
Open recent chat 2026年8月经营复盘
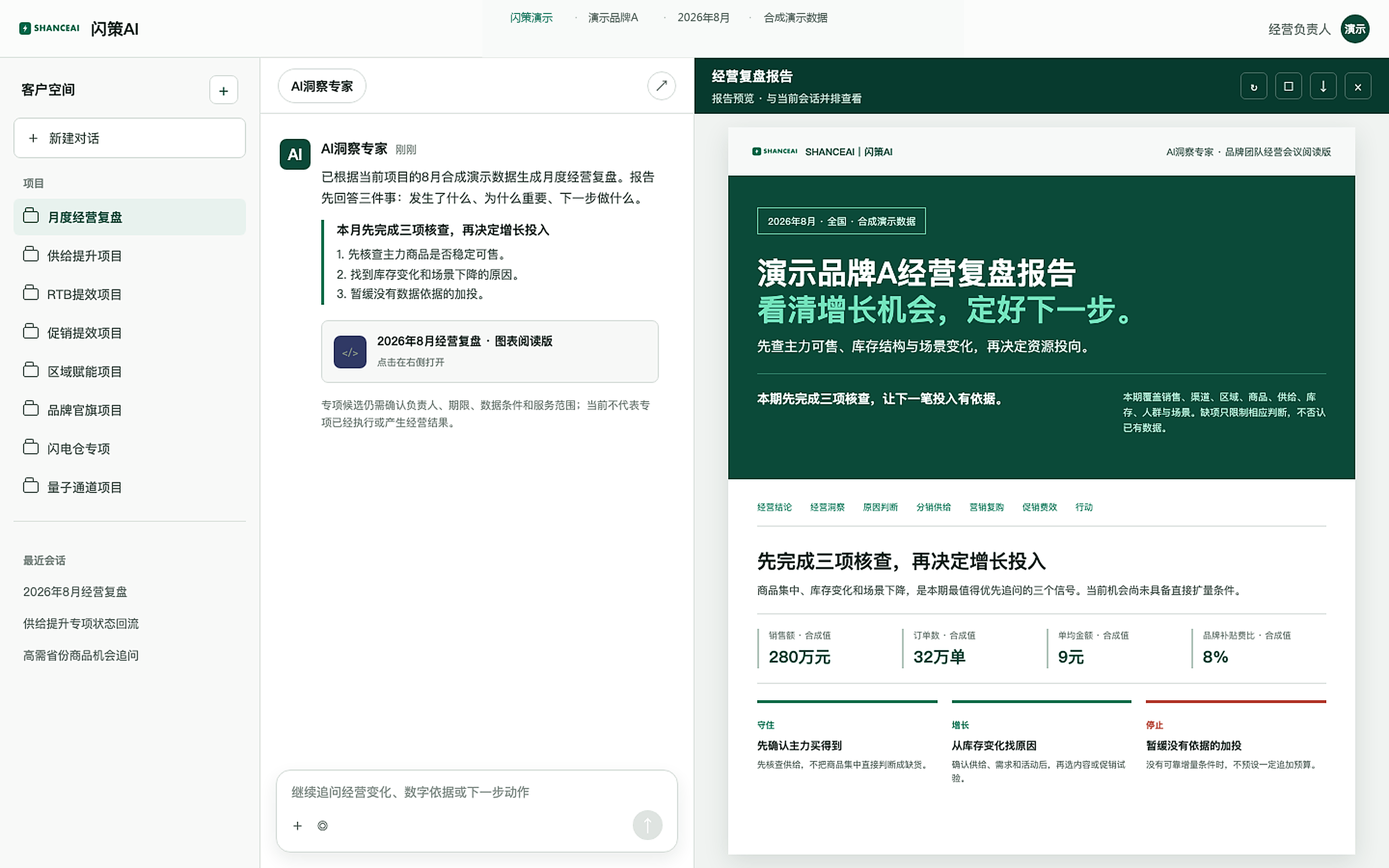tap(75, 591)
